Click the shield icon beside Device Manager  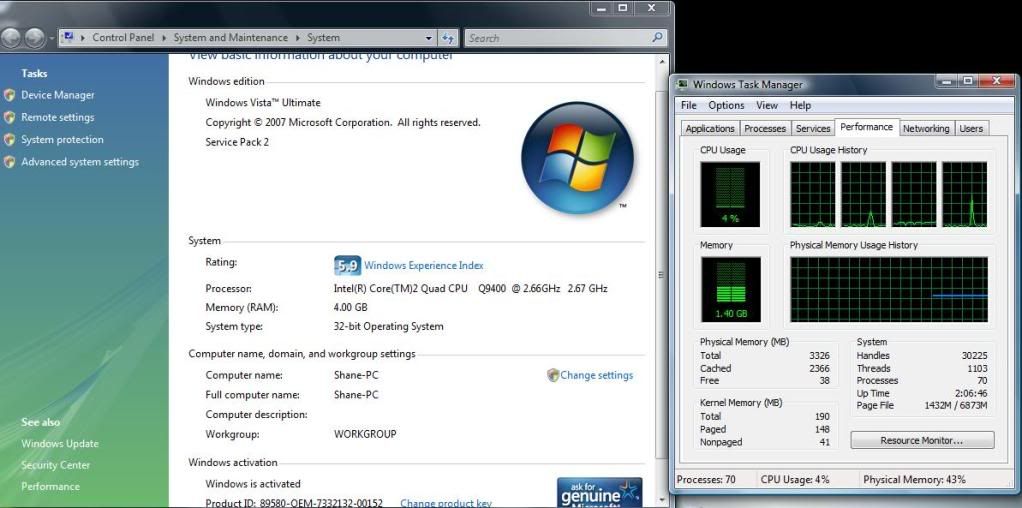(x=9, y=95)
